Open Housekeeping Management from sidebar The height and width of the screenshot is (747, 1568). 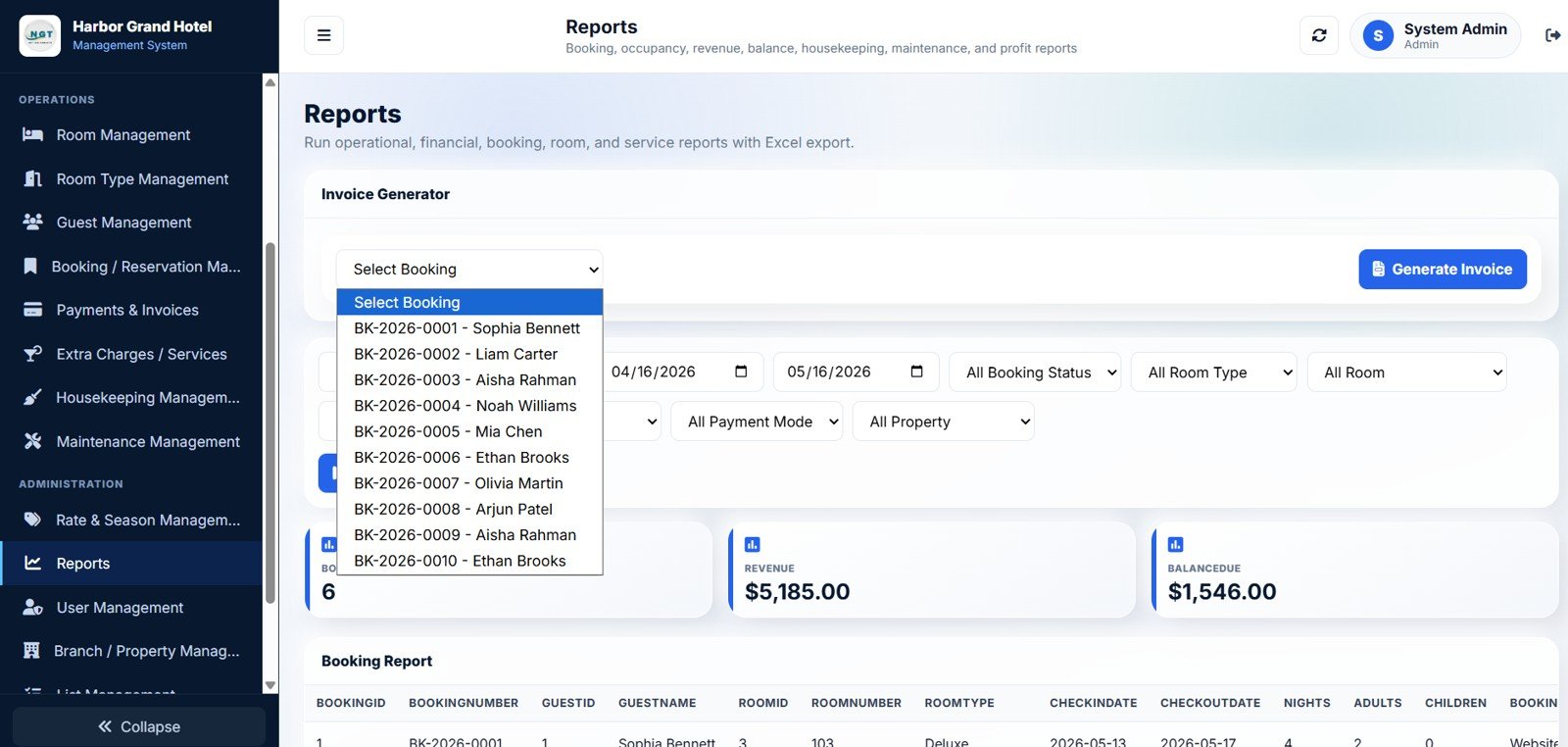(131, 397)
